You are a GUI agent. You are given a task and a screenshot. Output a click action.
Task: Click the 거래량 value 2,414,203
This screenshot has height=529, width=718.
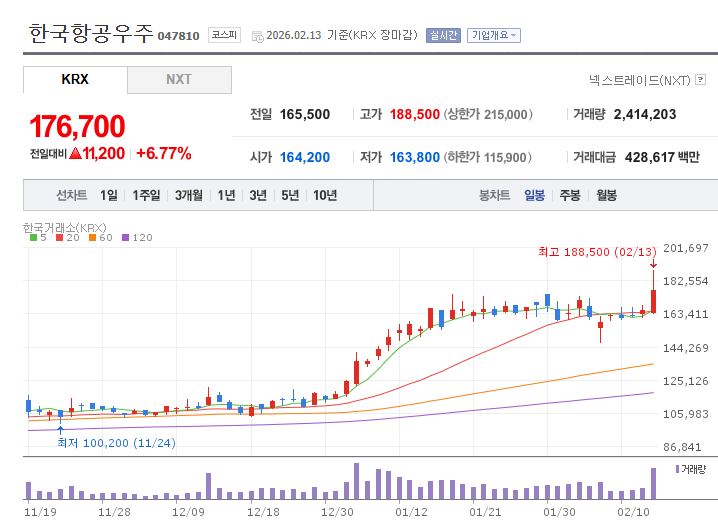[x=645, y=114]
